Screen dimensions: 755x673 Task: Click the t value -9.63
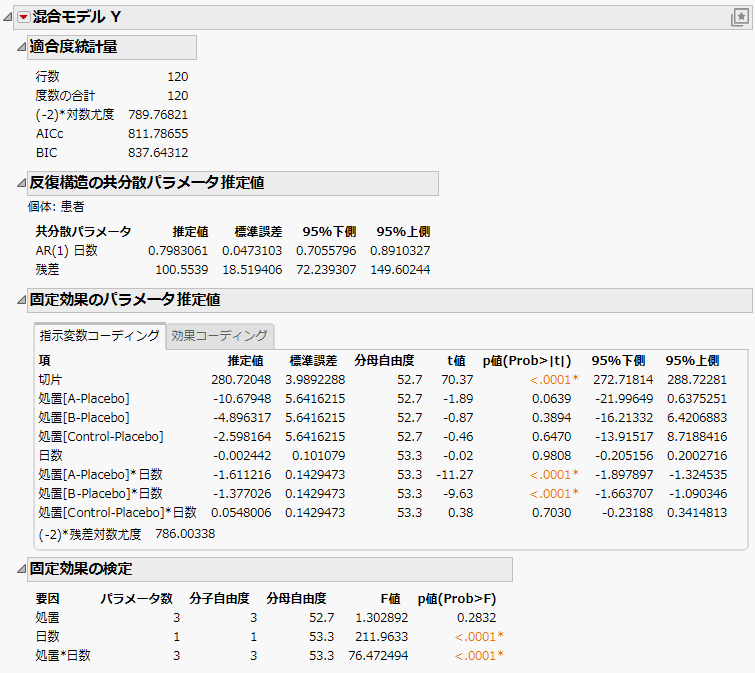tap(458, 493)
